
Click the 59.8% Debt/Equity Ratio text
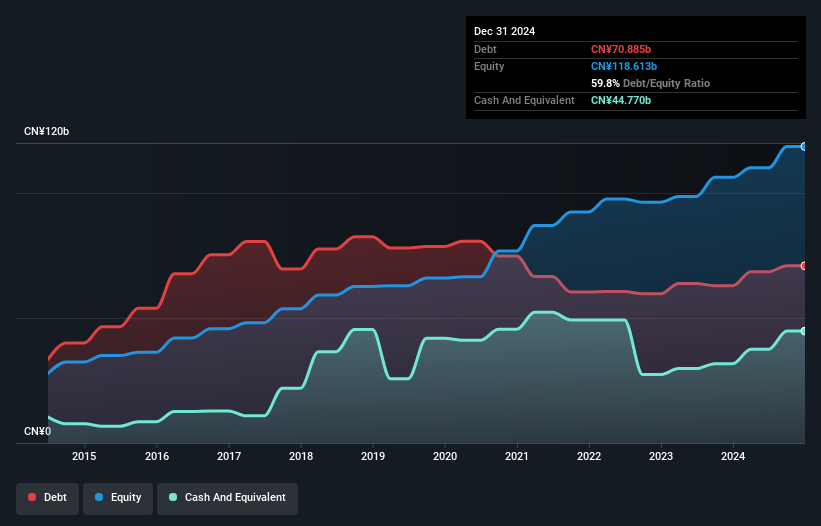click(650, 83)
